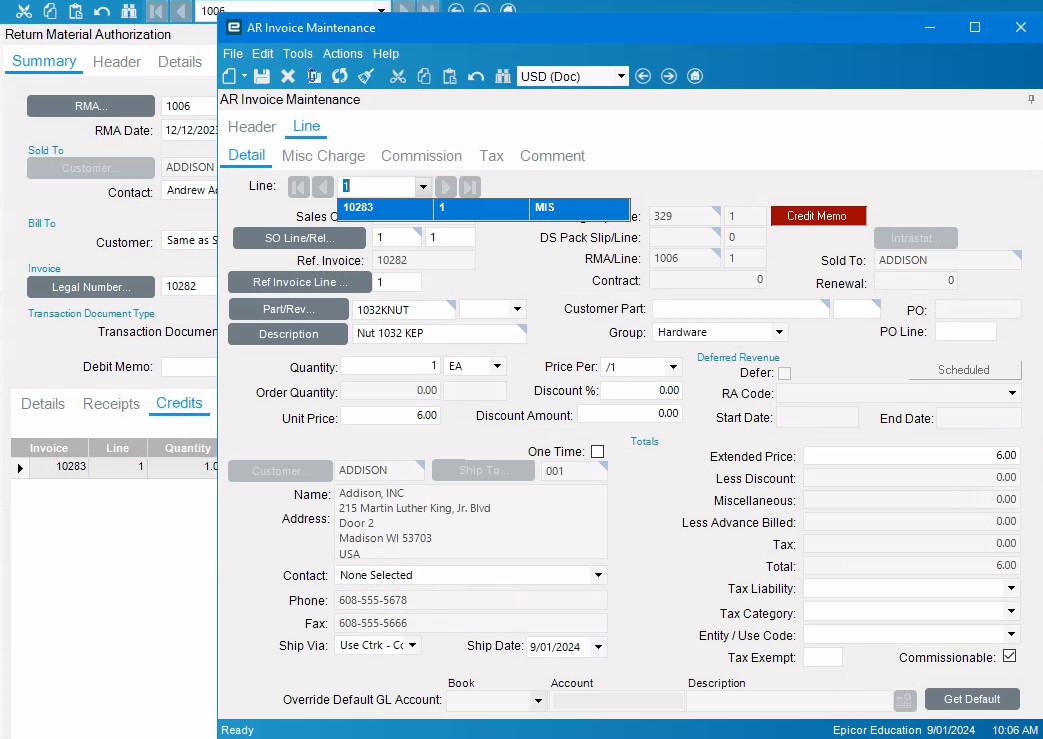Click the Cut scissors icon in AR Invoice toolbar
1043x739 pixels.
(x=398, y=76)
